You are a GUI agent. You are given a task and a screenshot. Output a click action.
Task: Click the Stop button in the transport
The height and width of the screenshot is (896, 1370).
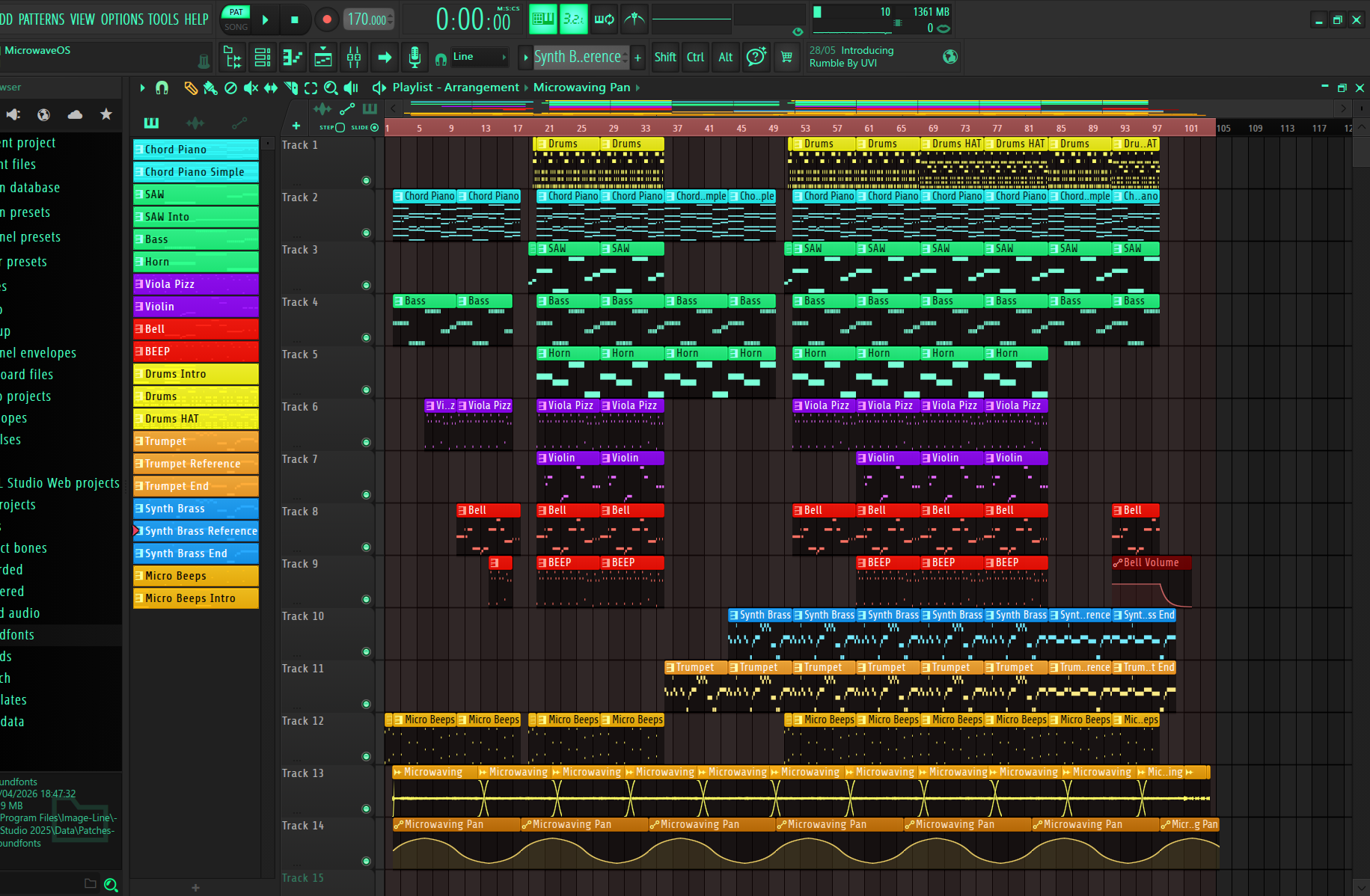[x=295, y=19]
